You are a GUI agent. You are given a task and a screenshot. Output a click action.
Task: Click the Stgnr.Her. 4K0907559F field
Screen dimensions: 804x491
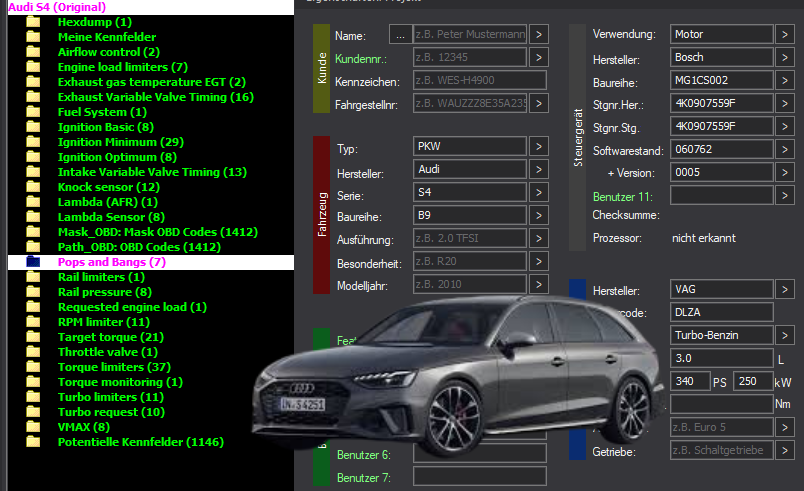tap(722, 104)
